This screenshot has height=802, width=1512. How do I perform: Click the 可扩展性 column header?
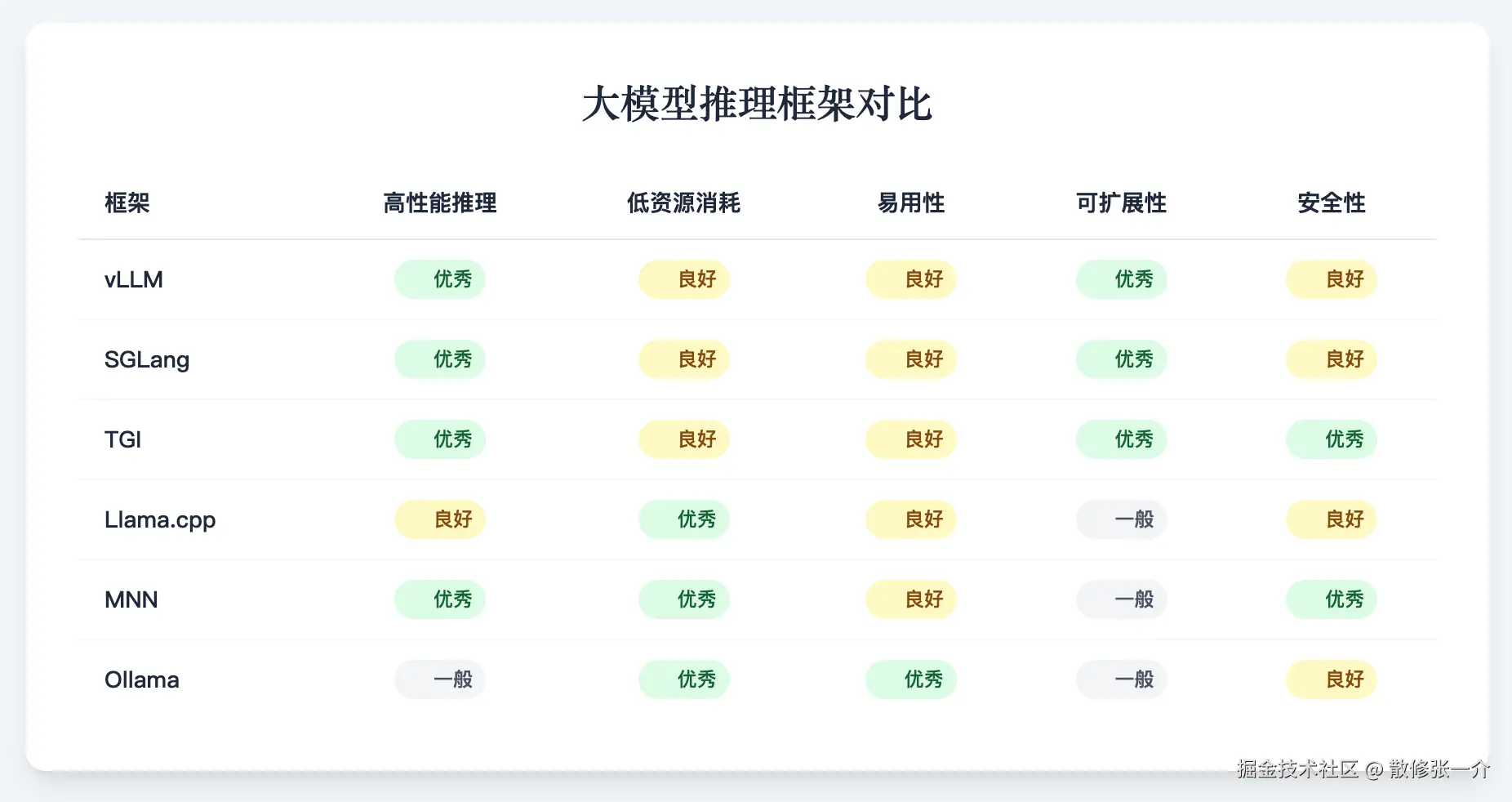(1121, 203)
